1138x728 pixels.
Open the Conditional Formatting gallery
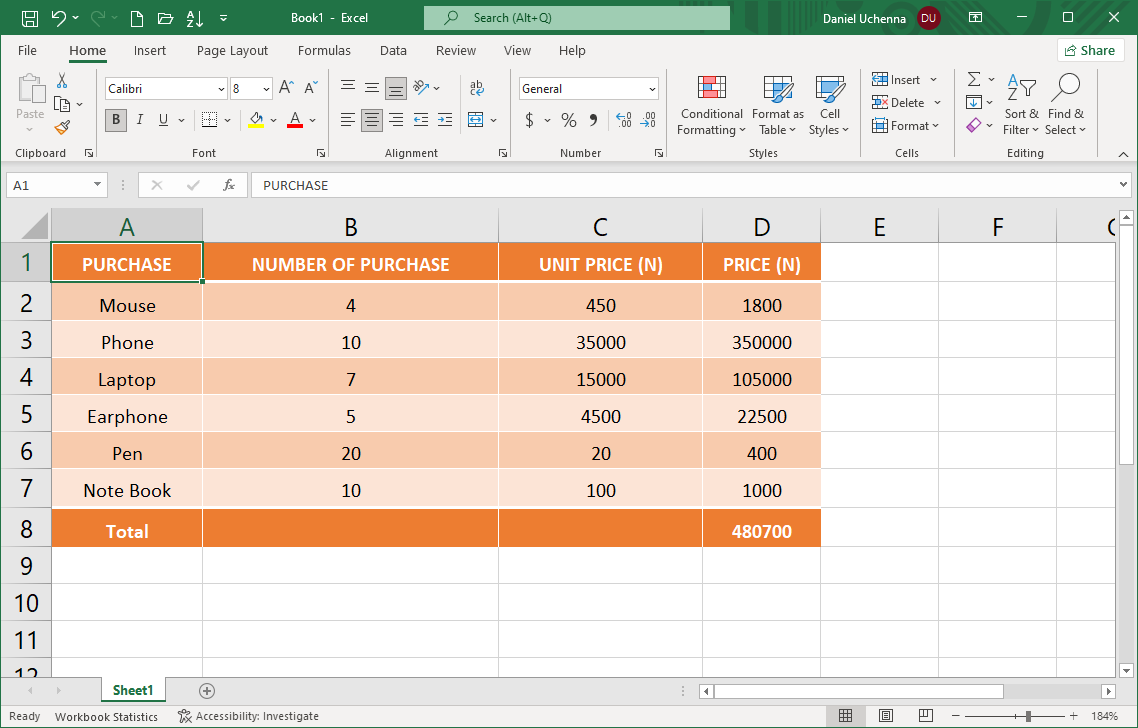coord(711,104)
